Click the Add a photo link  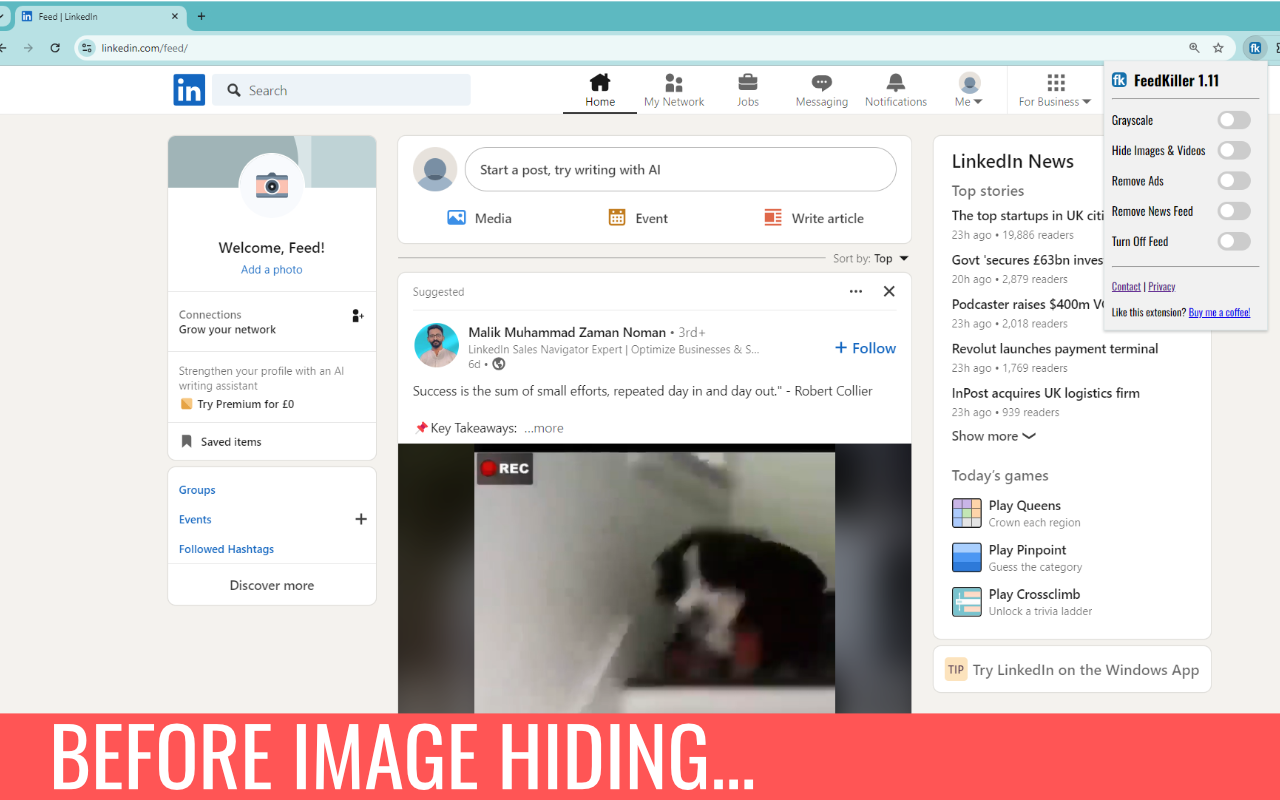[x=272, y=269]
